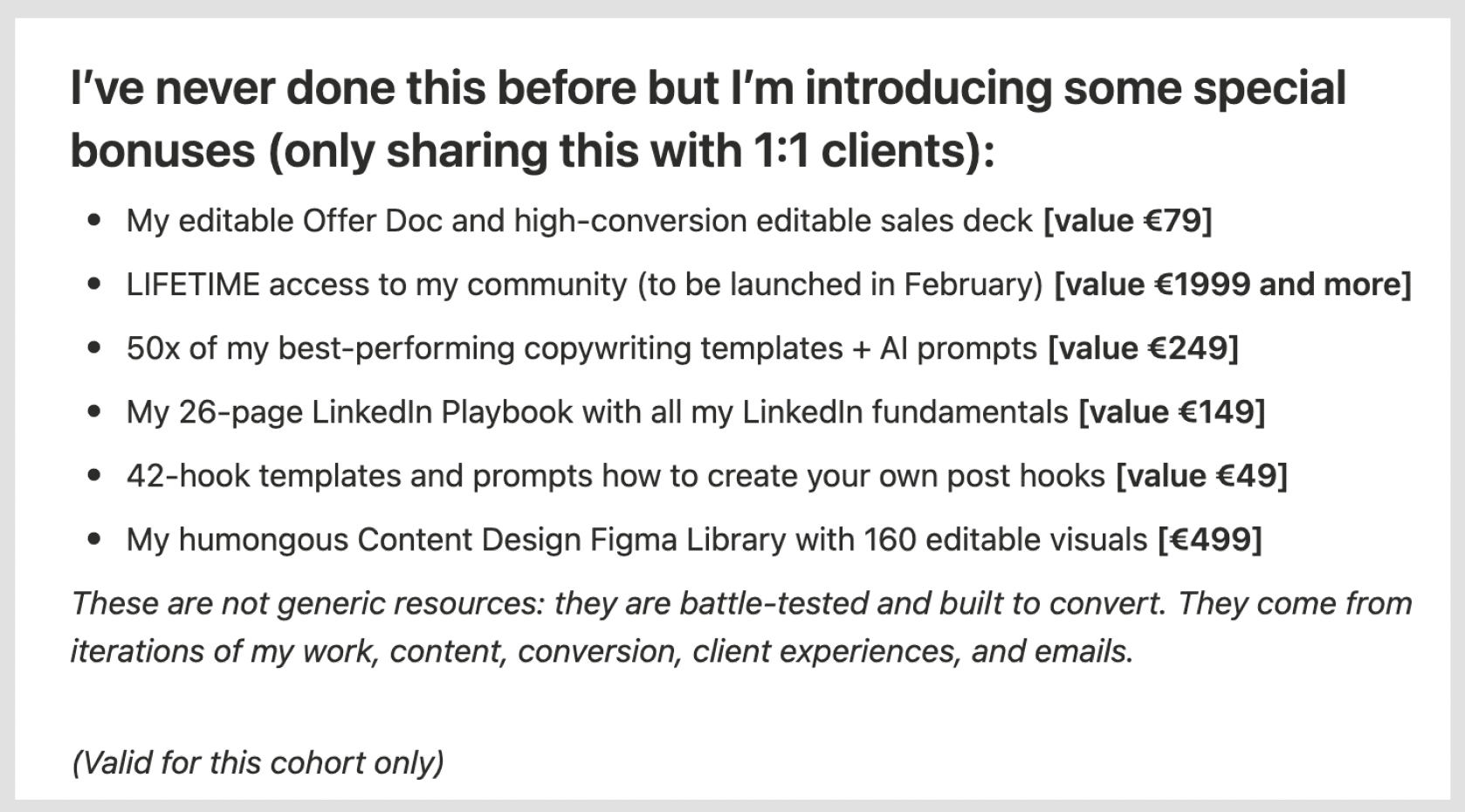Click the bold "[€499]" text
1465x812 pixels.
1209,540
